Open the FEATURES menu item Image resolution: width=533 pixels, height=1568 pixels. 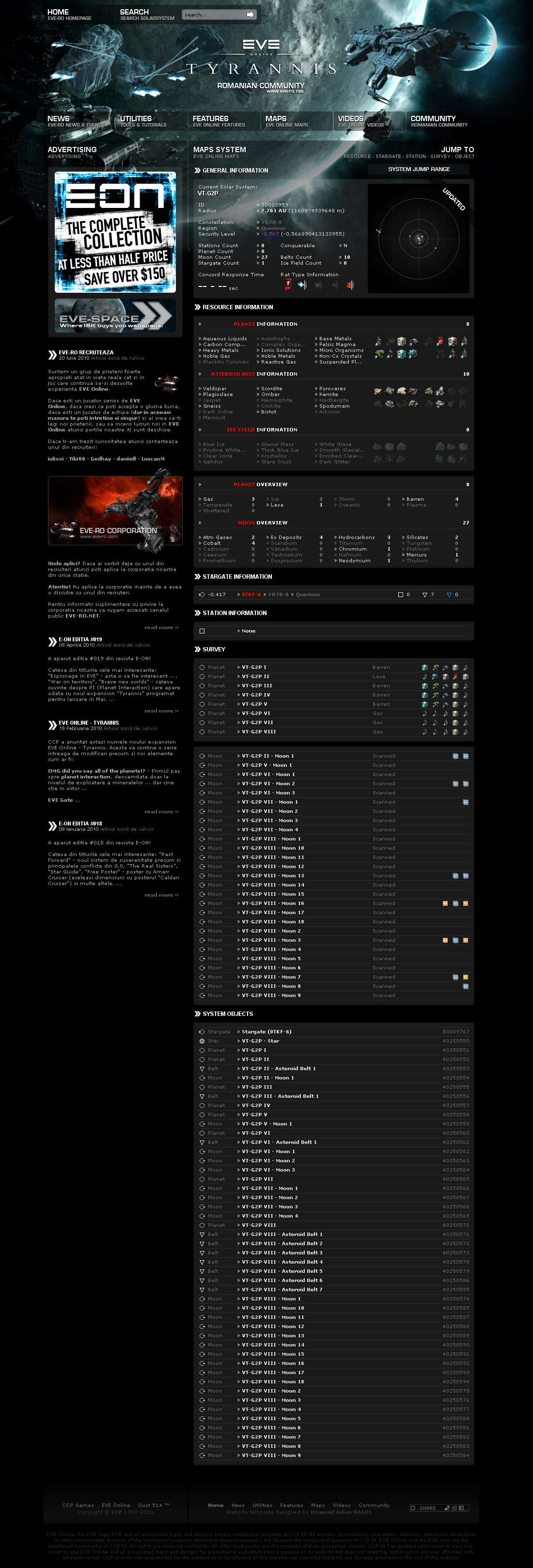219,121
